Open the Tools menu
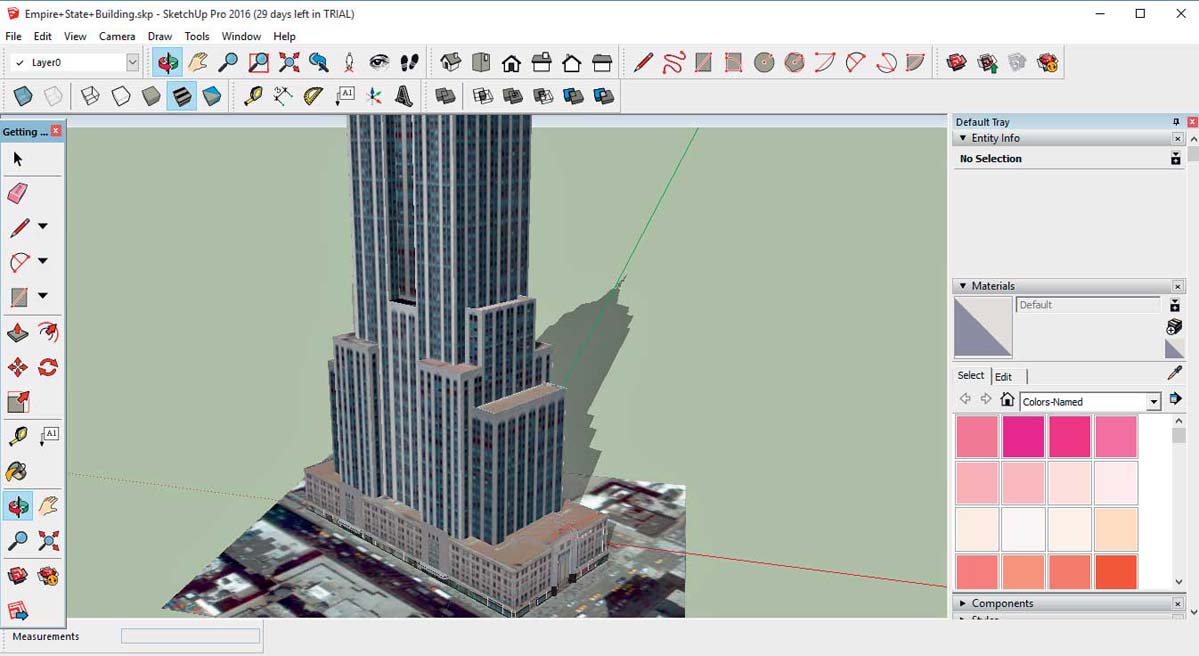This screenshot has width=1199, height=656. pos(197,36)
